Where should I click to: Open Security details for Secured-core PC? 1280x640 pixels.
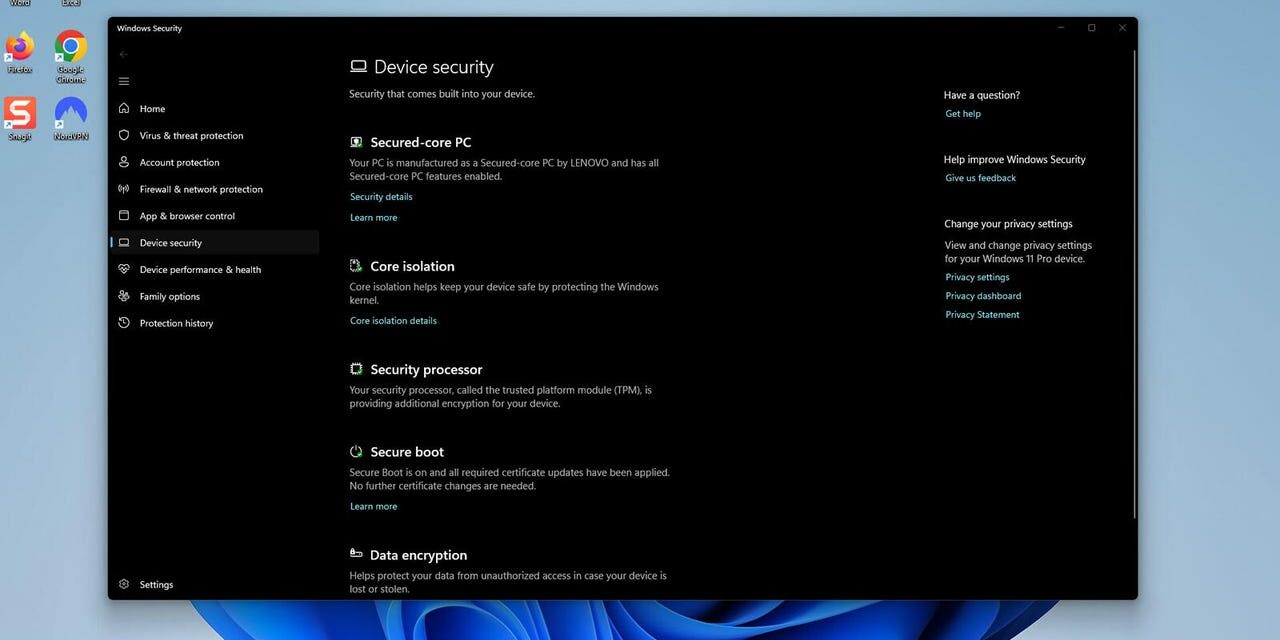point(381,196)
